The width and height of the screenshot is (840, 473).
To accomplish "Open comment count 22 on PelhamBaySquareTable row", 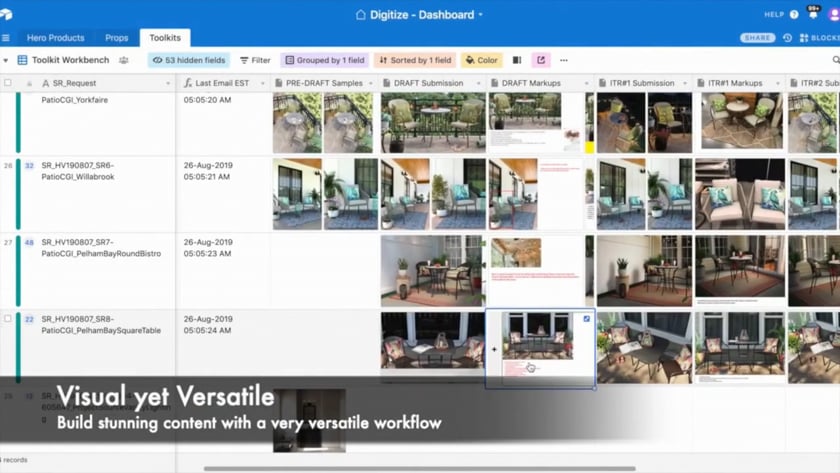I will pyautogui.click(x=29, y=319).
